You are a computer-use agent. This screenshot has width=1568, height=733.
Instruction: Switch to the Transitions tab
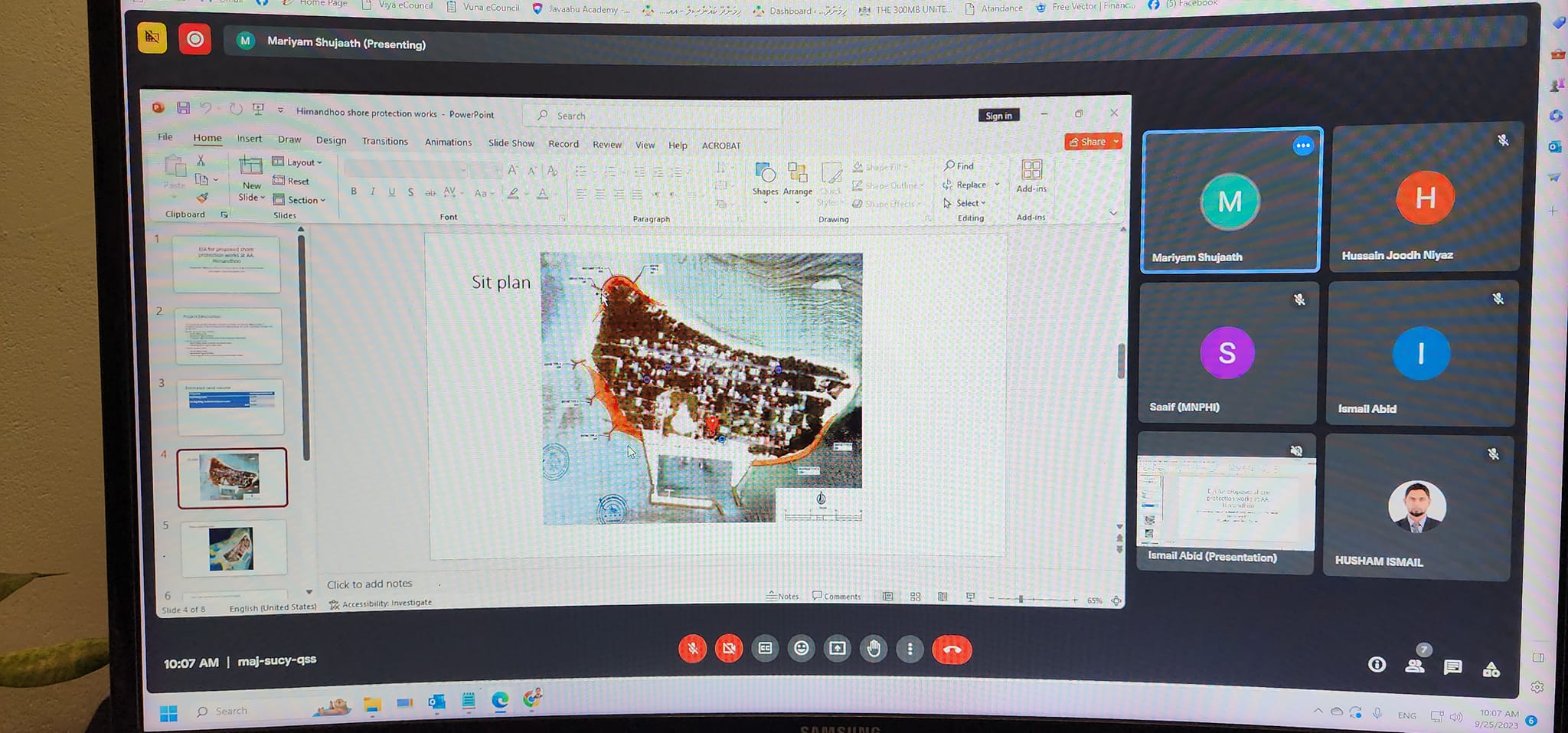coord(384,141)
